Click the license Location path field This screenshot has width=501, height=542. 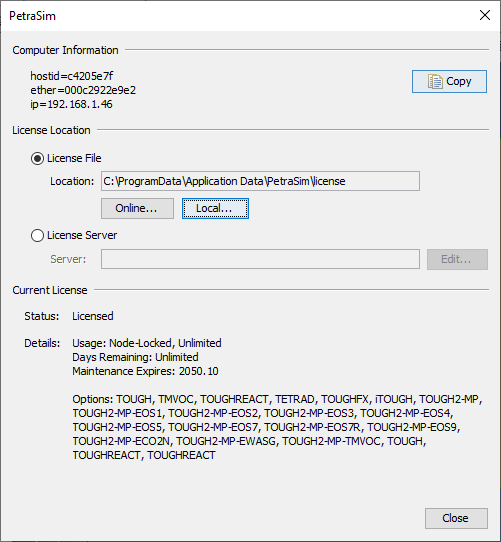(260, 181)
